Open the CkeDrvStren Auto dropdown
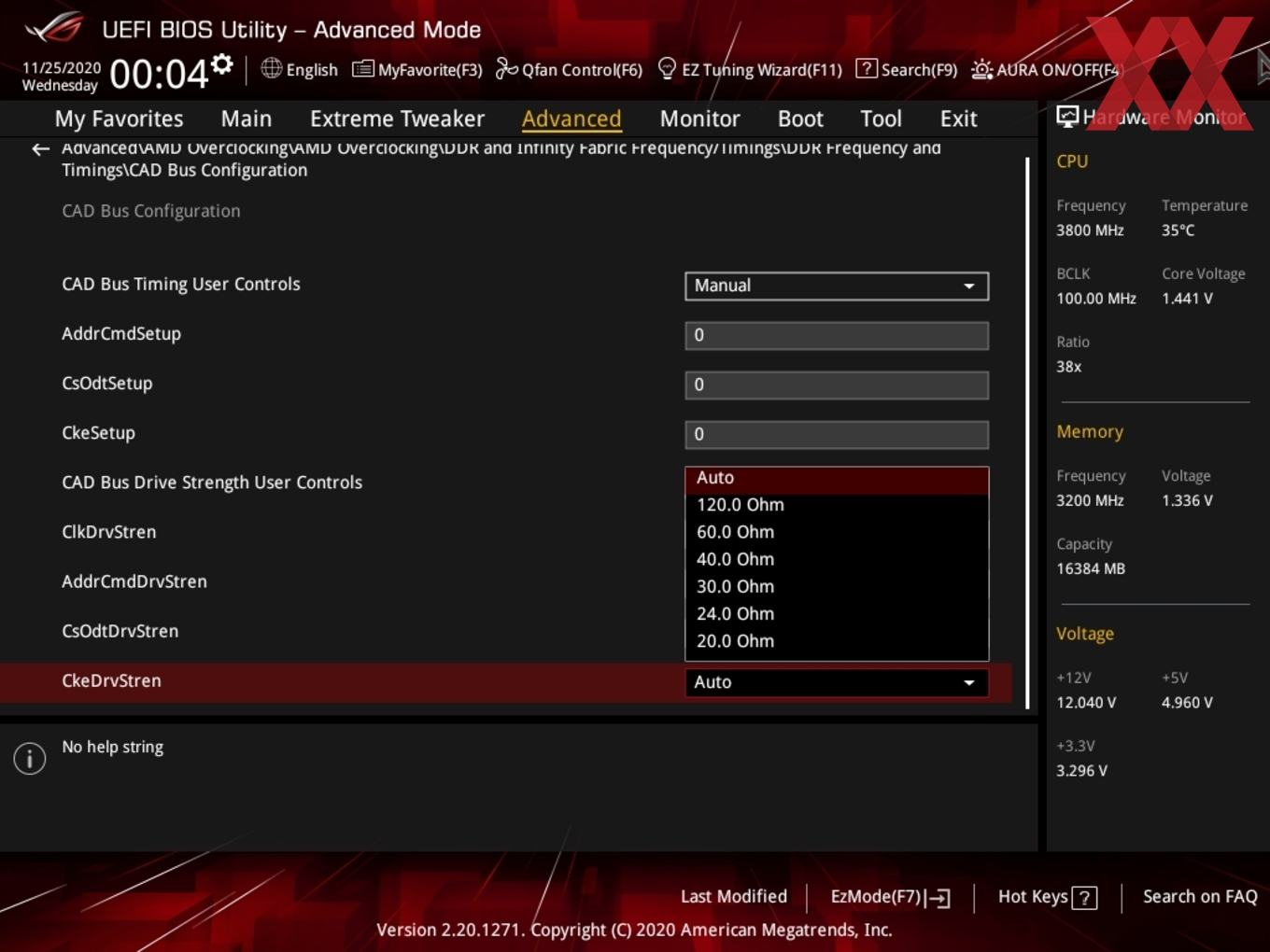 point(837,682)
